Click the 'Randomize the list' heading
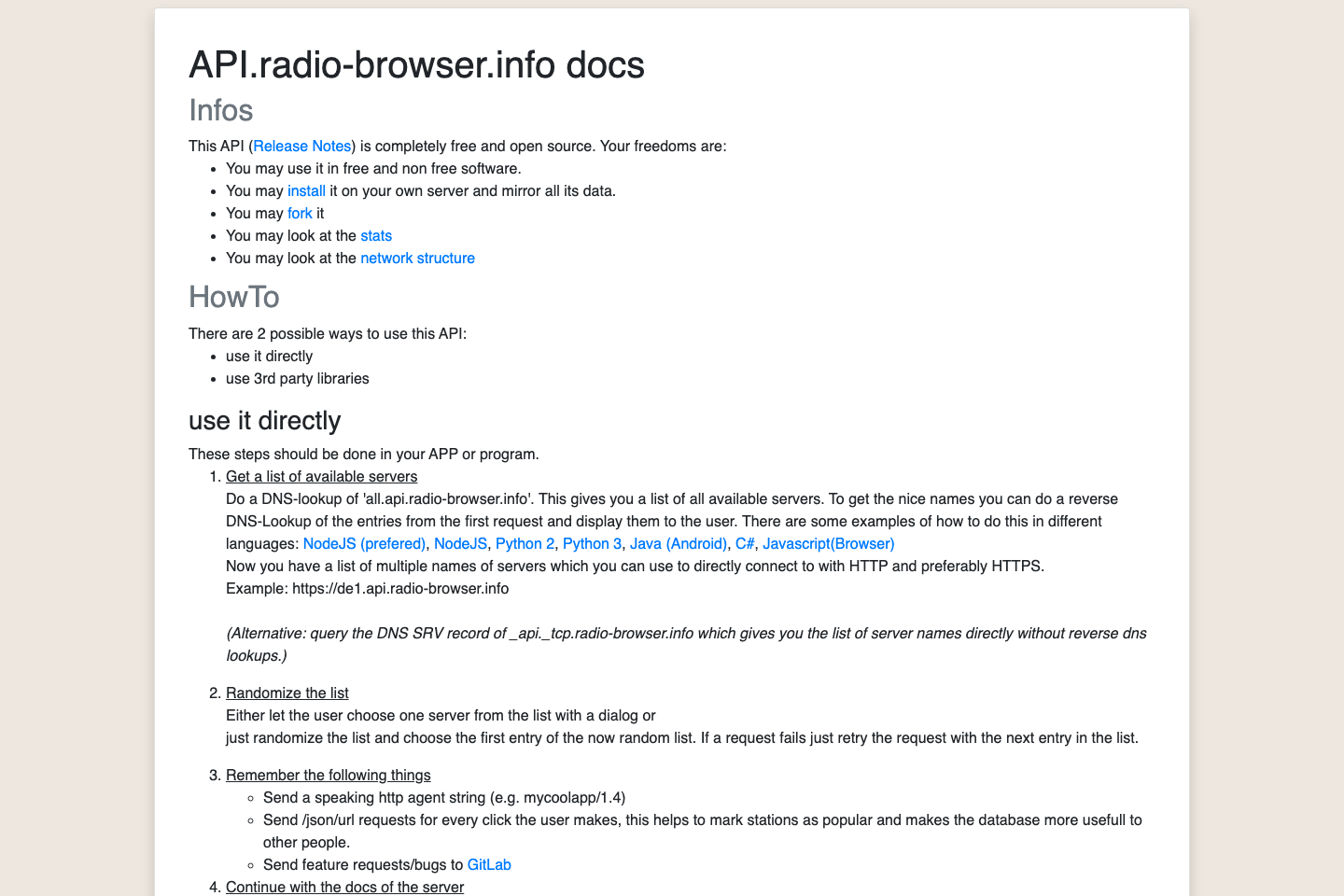The image size is (1344, 896). [287, 693]
